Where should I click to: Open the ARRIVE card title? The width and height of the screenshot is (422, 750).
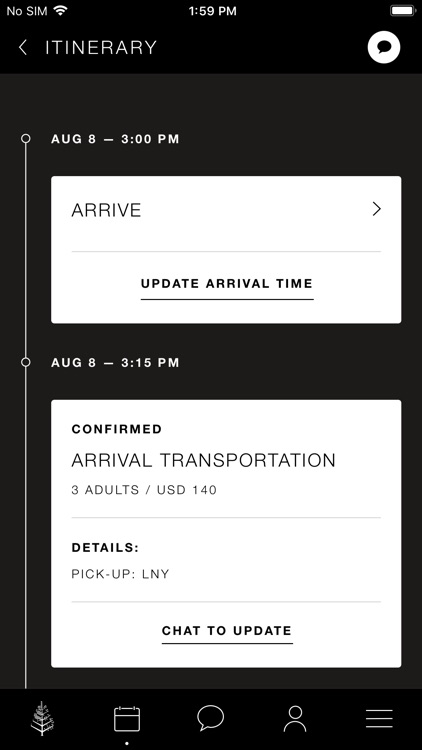(106, 210)
